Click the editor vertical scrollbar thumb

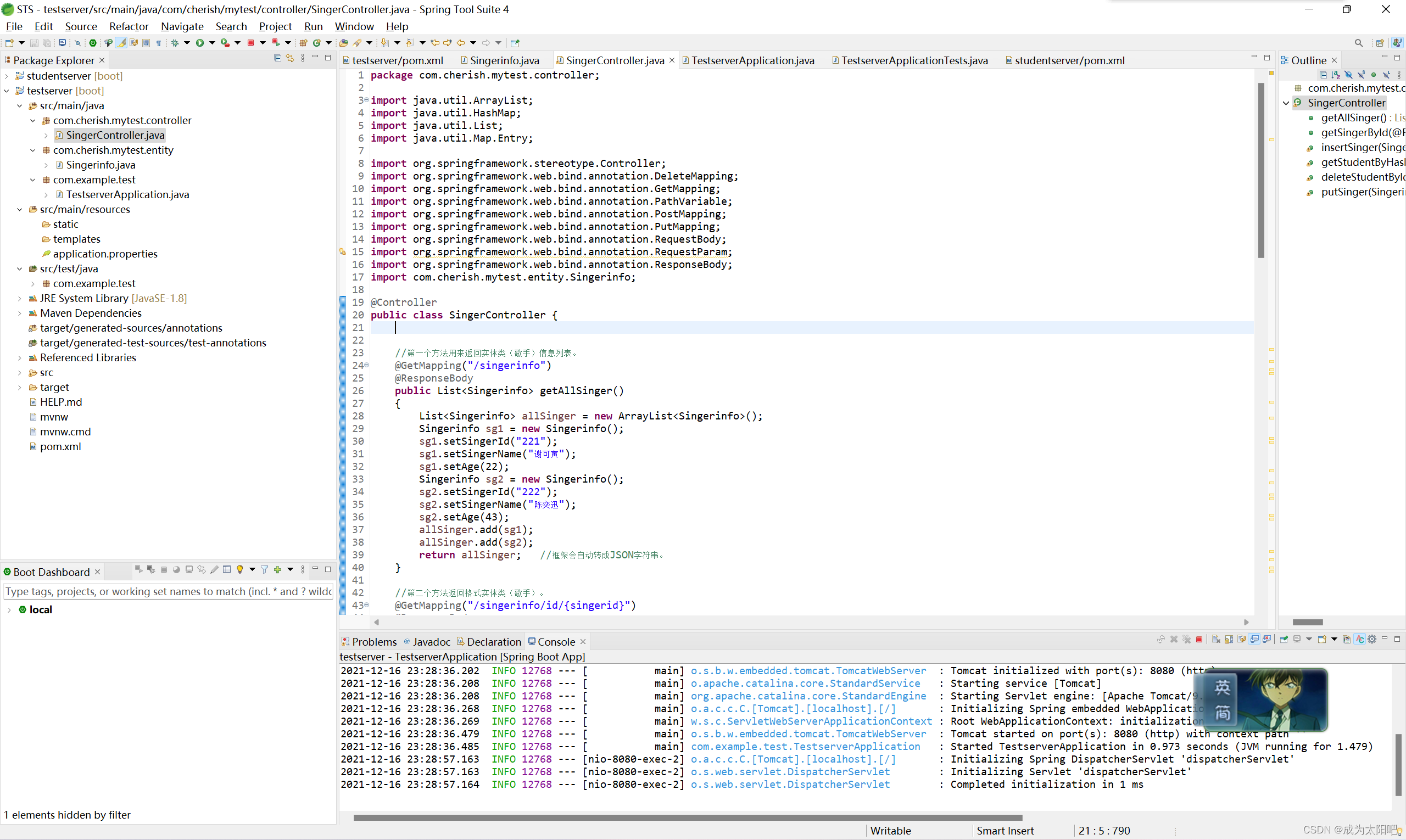pos(1261,170)
